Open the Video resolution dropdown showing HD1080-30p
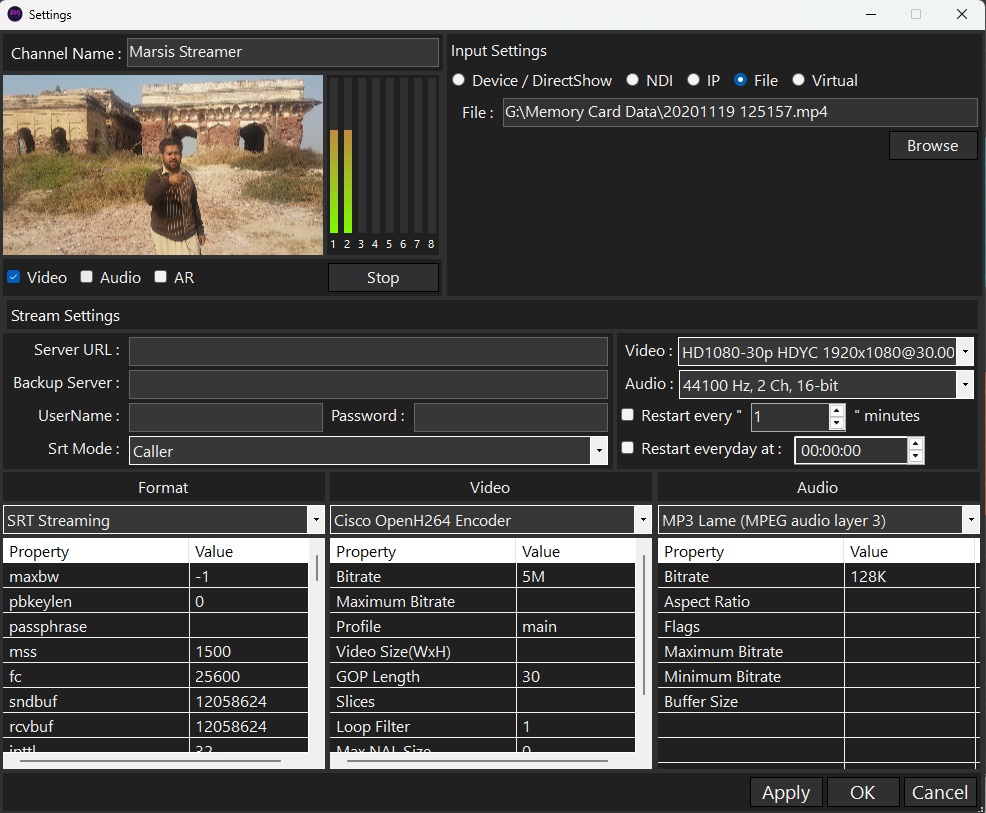986x813 pixels. (x=963, y=351)
